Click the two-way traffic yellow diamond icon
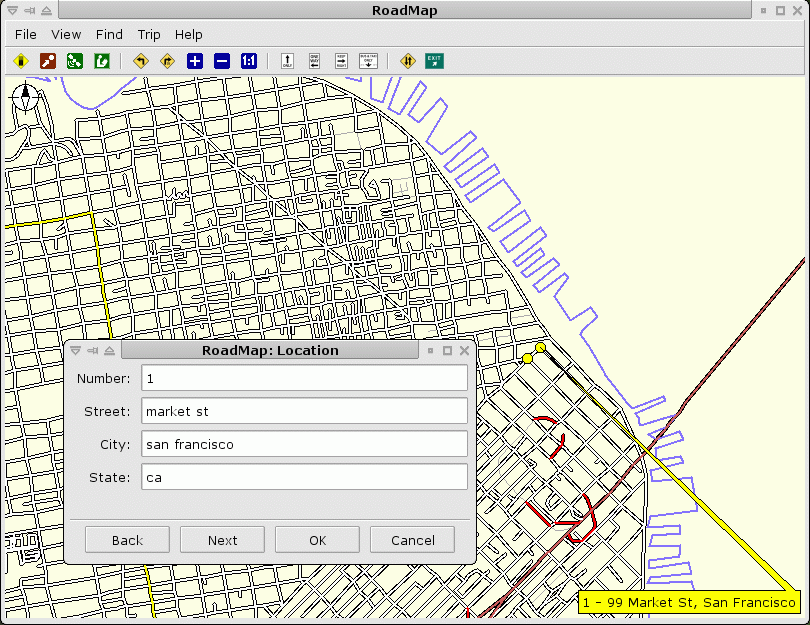Viewport: 810px width, 625px height. (x=407, y=61)
